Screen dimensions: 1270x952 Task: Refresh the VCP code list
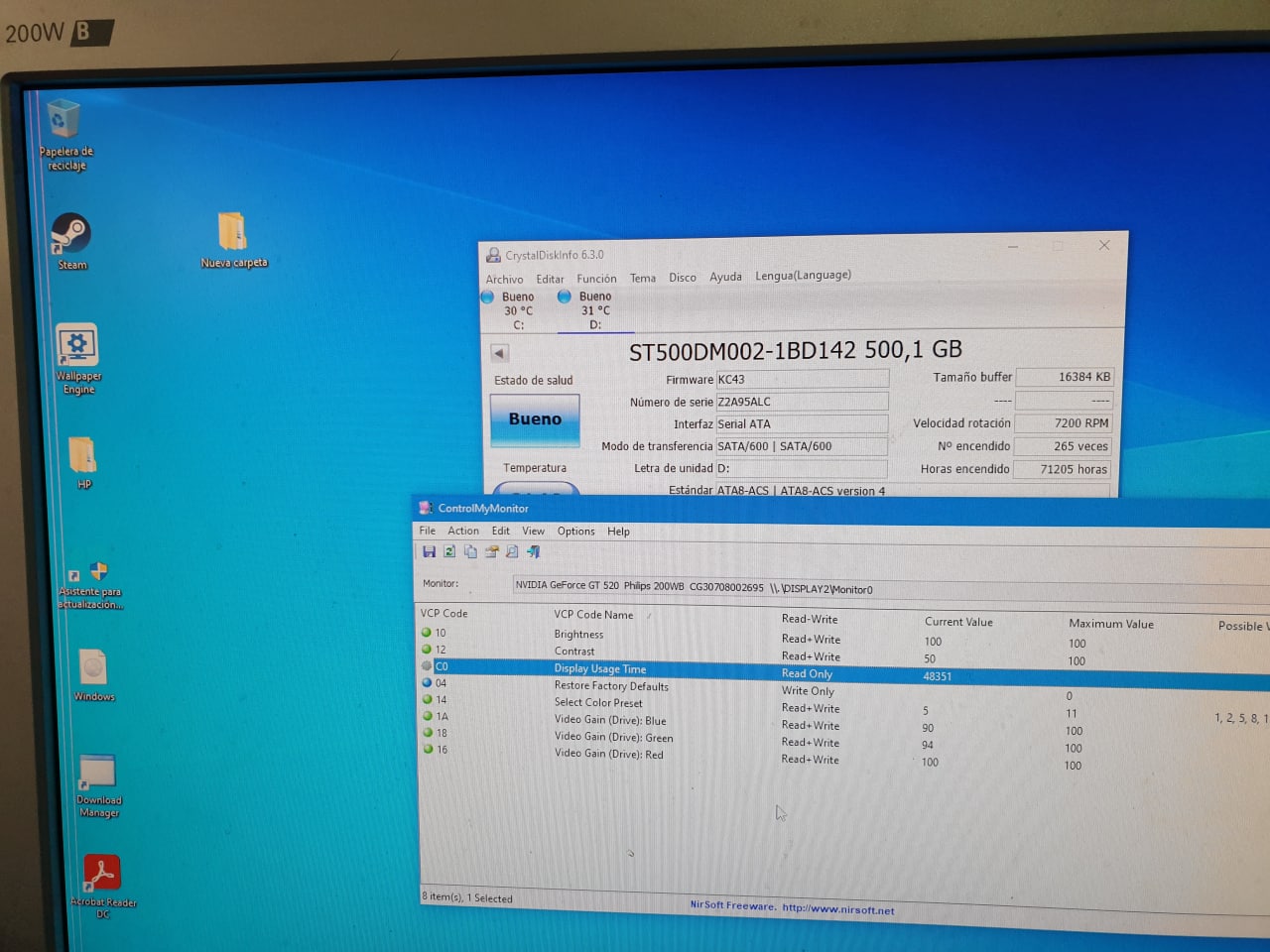449,551
